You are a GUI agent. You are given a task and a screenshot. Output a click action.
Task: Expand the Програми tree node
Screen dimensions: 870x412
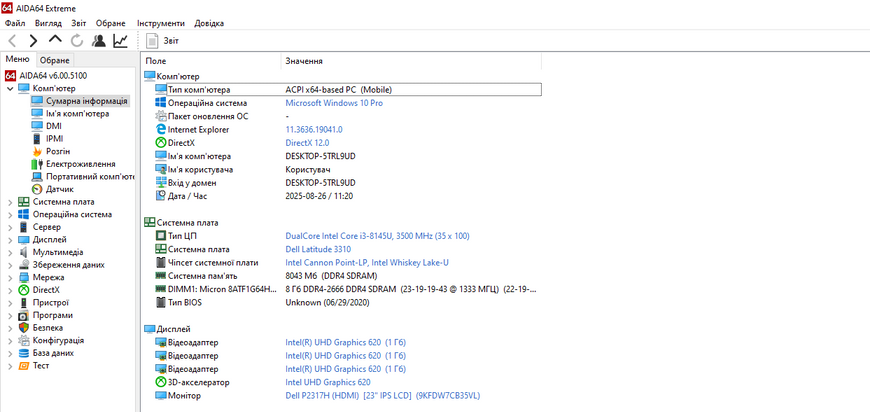10,316
